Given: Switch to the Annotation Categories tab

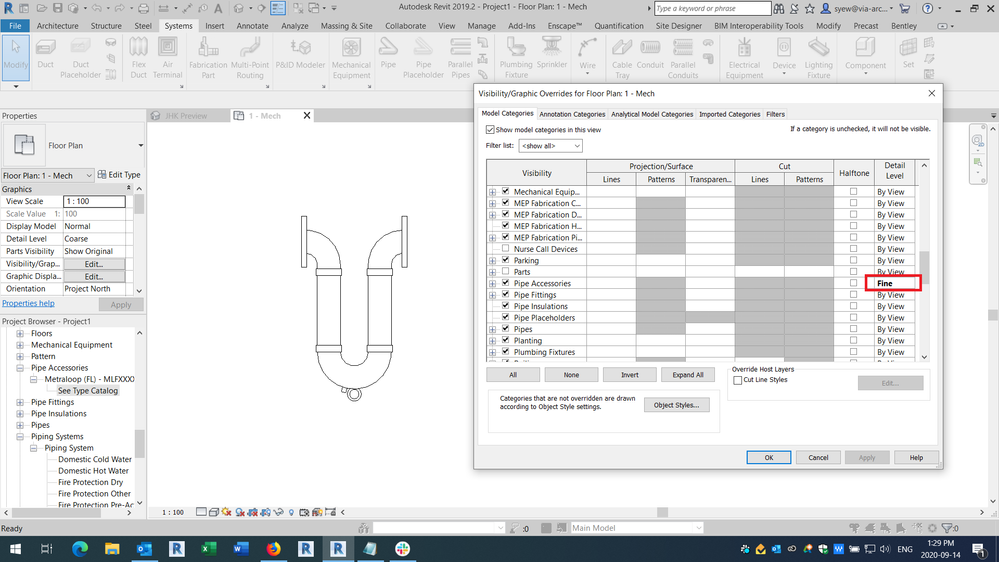Looking at the screenshot, I should (571, 114).
